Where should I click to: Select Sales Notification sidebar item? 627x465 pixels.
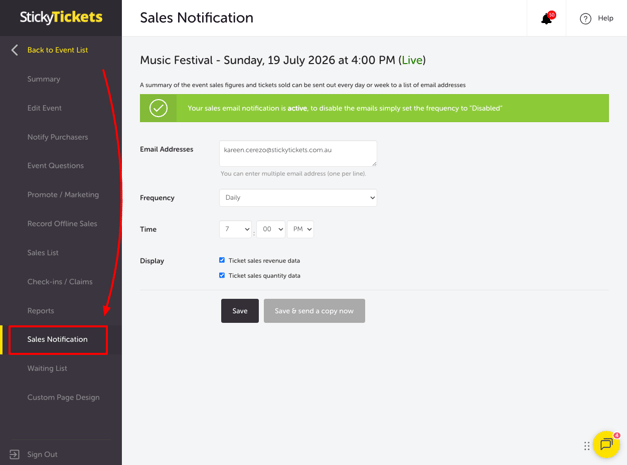point(57,339)
